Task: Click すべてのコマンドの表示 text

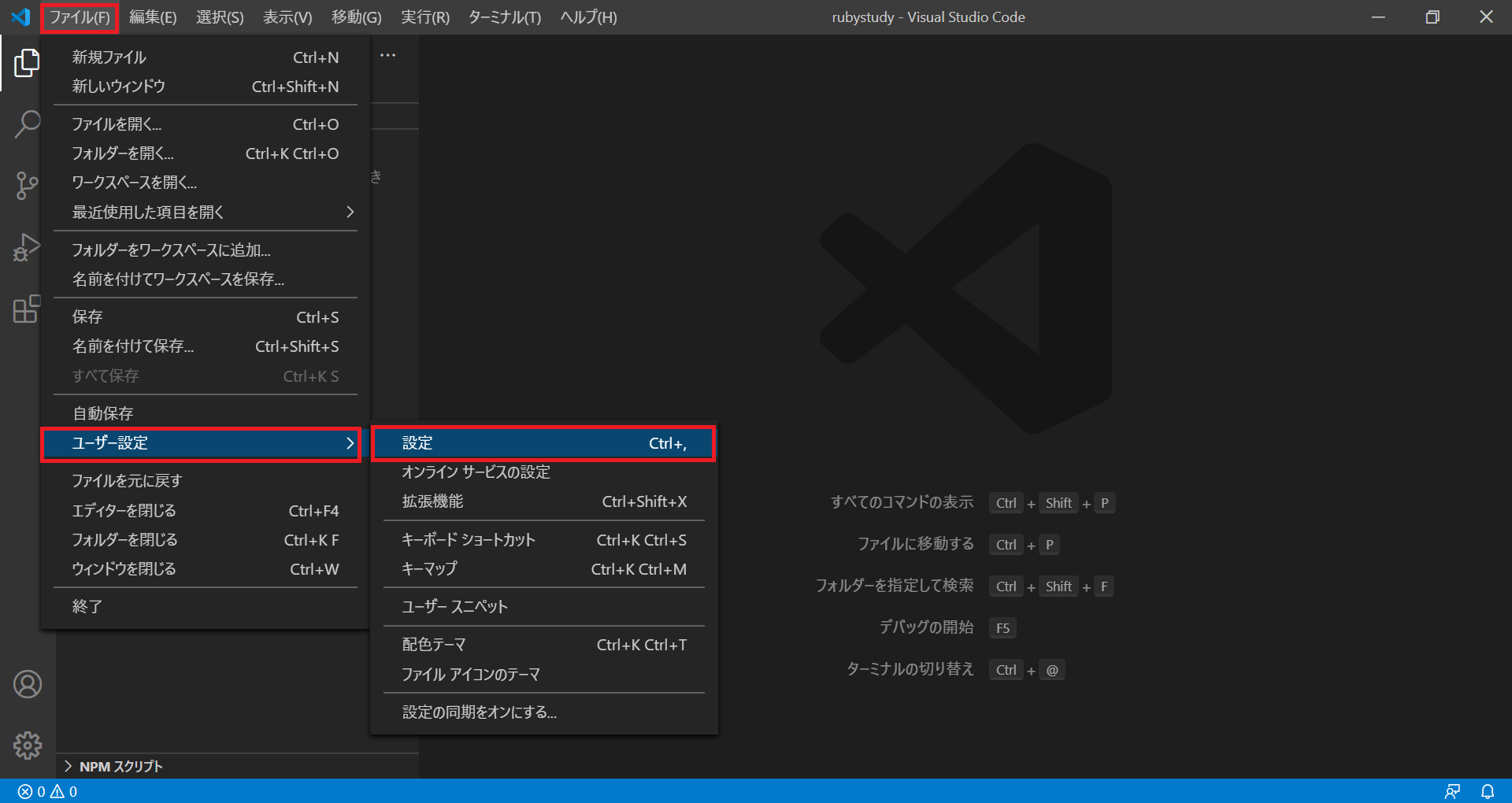Action: (x=902, y=502)
